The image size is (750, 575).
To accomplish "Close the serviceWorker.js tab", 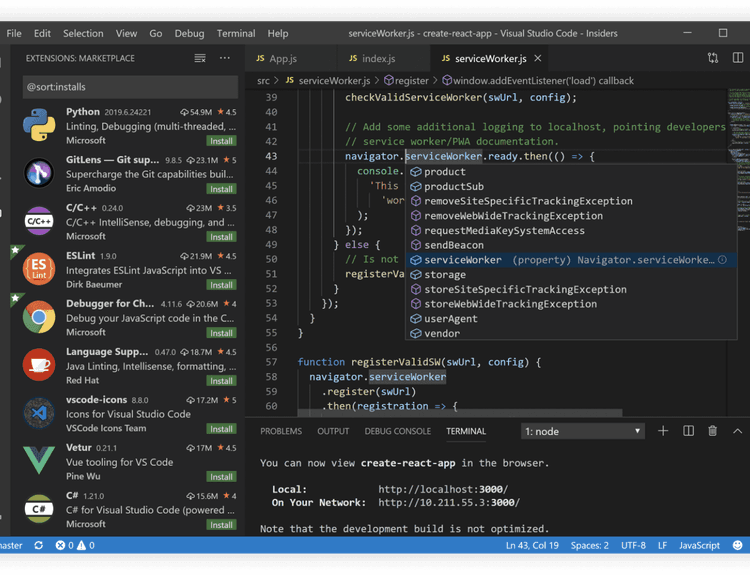I will point(538,58).
